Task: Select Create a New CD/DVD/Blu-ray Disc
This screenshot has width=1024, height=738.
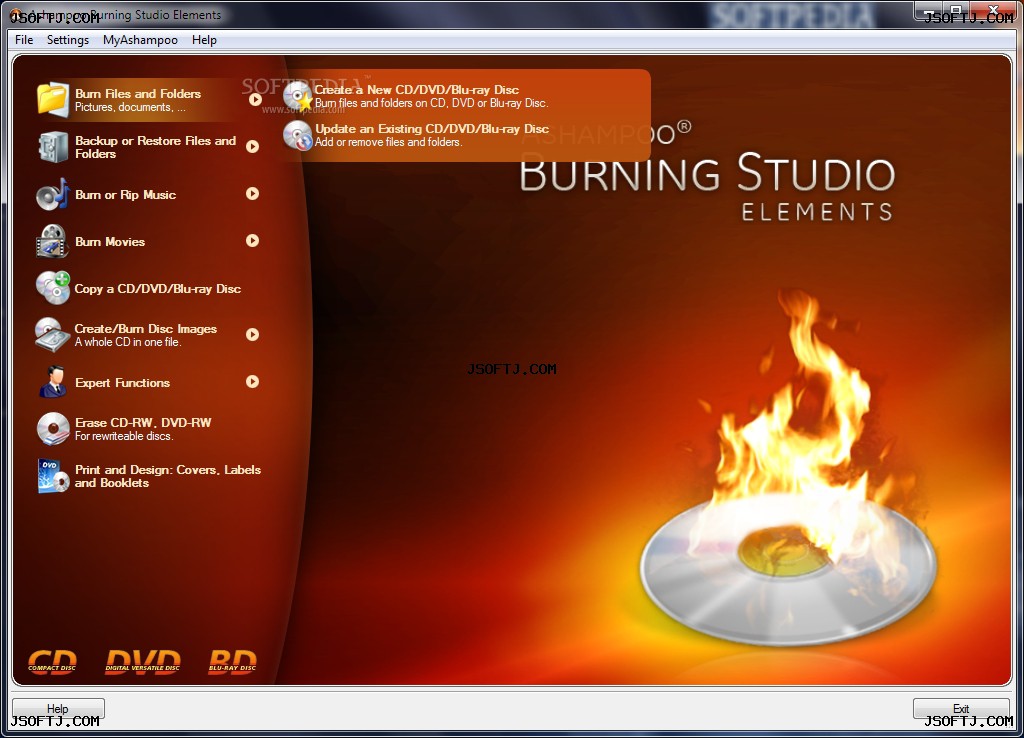Action: tap(417, 89)
